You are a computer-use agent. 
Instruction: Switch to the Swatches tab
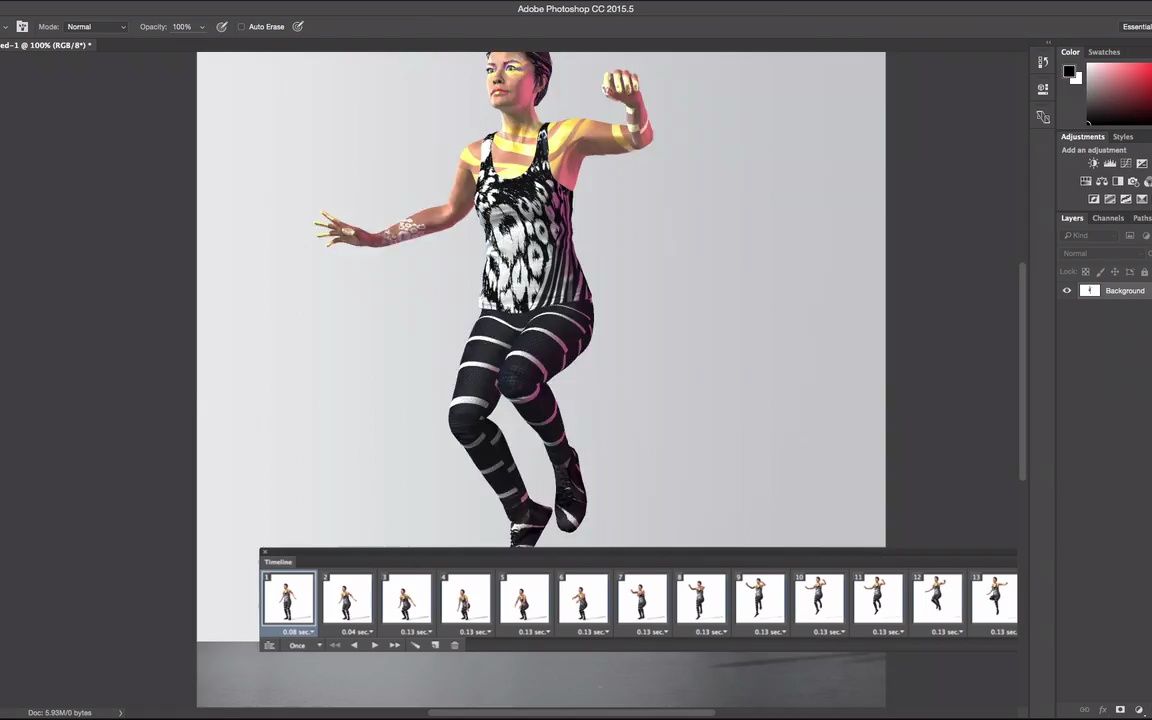(1104, 51)
